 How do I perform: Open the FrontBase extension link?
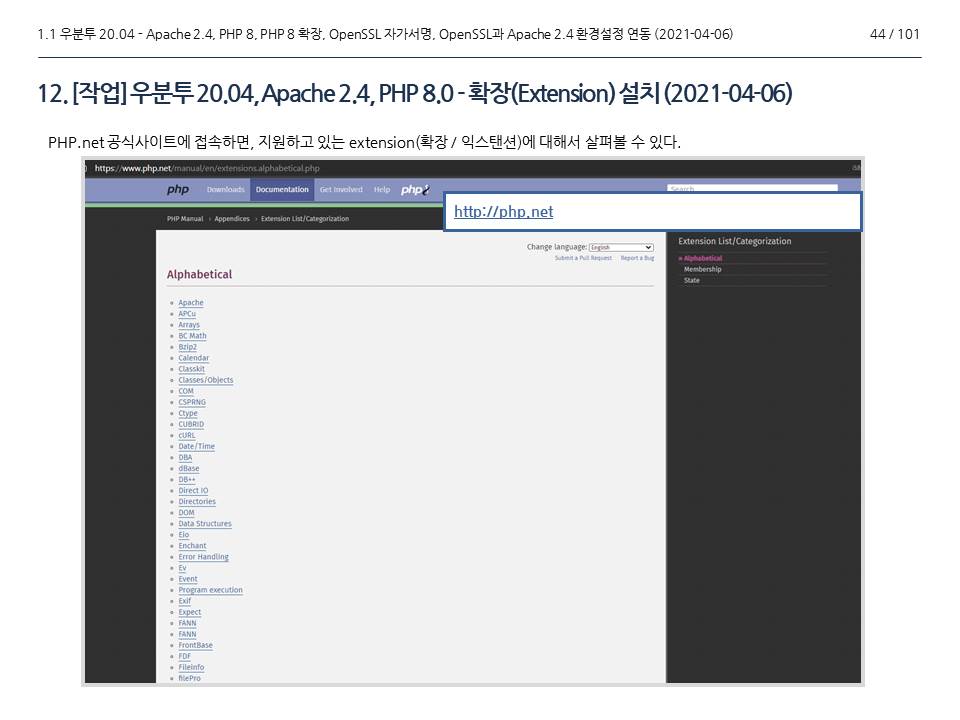point(195,645)
